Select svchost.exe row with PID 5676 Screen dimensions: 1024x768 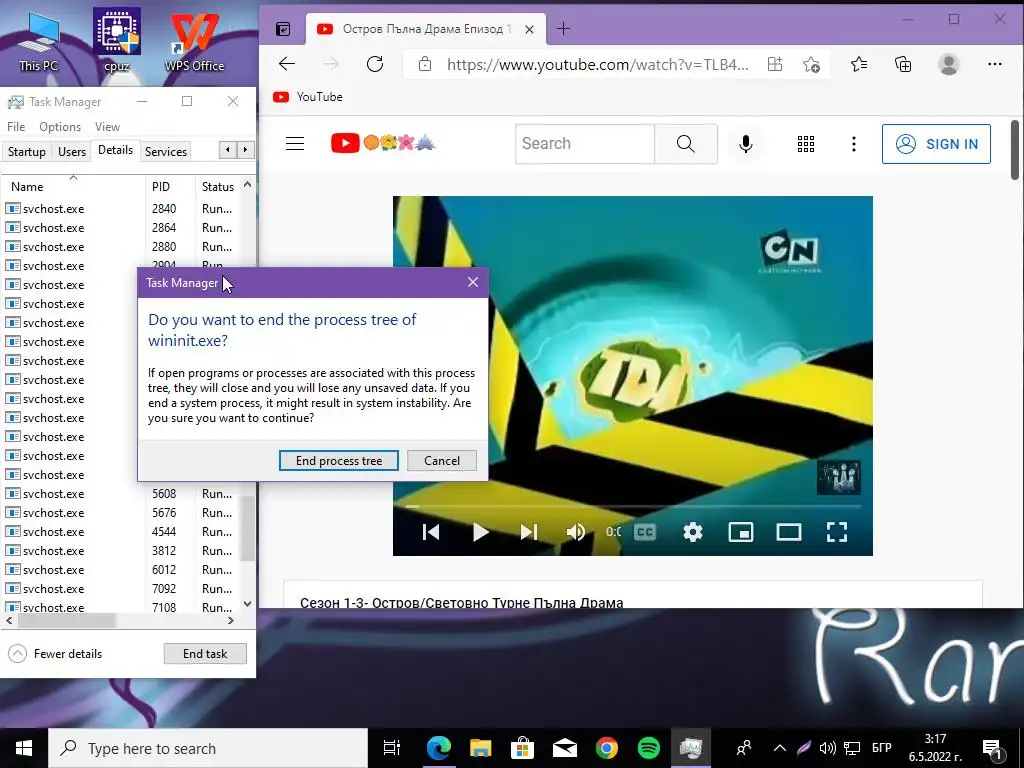(121, 513)
